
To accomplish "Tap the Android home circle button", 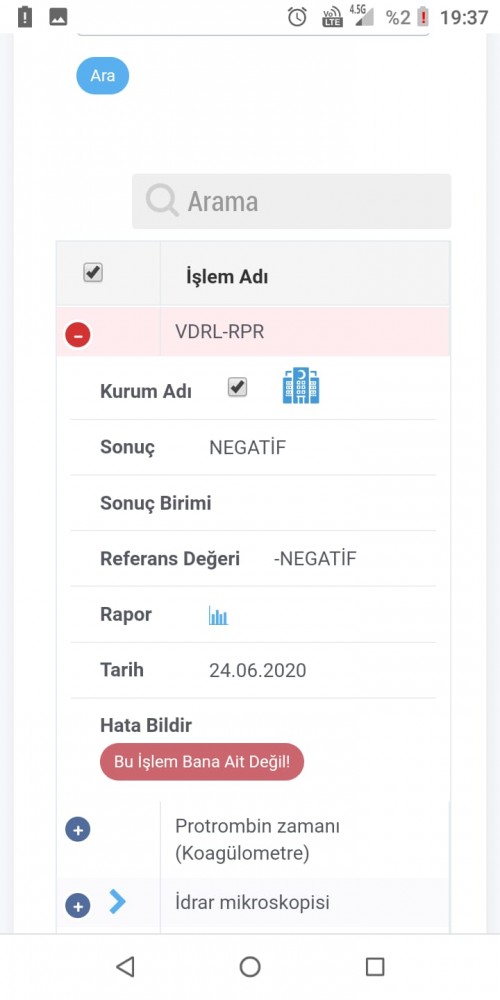I will pos(250,967).
